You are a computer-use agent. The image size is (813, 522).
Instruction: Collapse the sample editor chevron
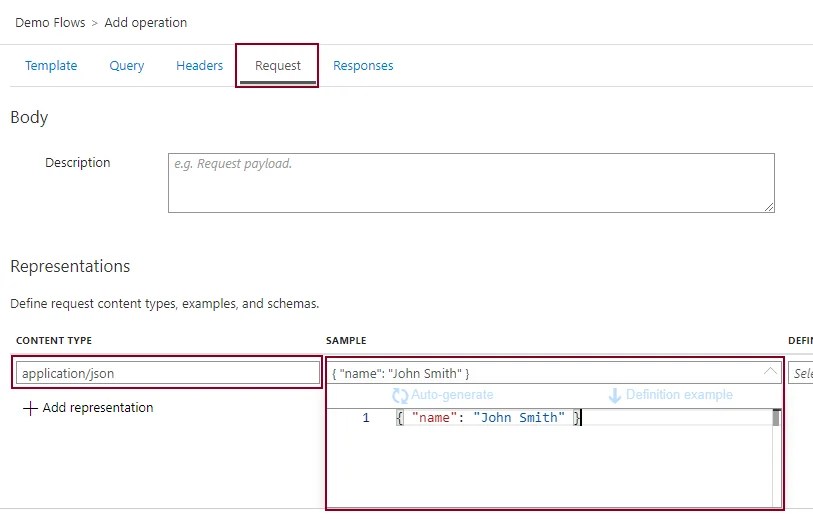[x=770, y=371]
